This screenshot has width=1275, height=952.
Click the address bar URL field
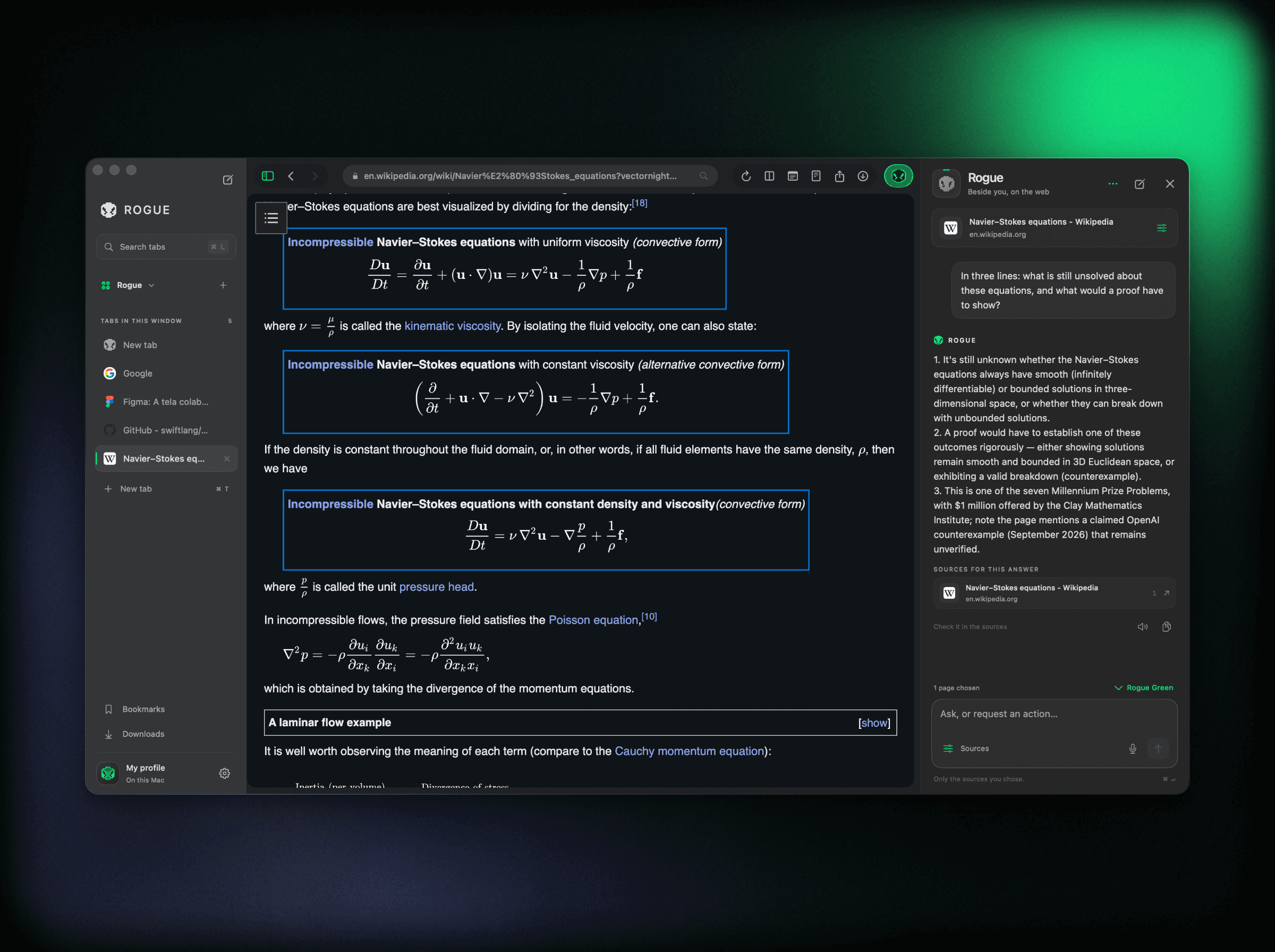[x=530, y=176]
